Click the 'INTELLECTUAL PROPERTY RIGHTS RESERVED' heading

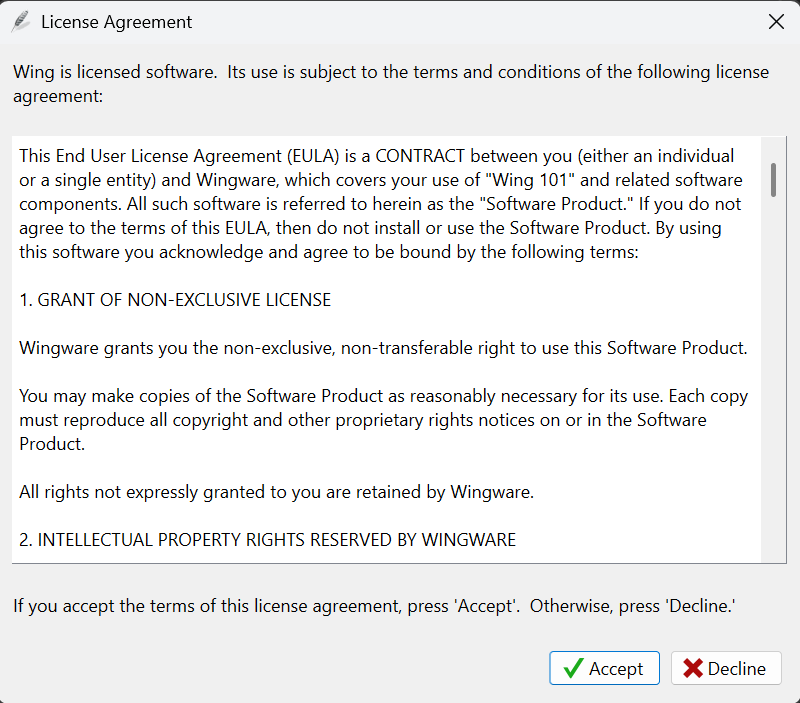click(267, 540)
